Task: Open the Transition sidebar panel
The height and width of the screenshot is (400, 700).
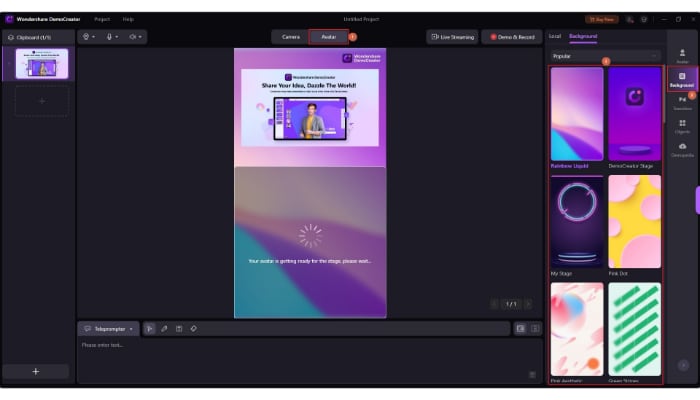Action: [x=682, y=103]
